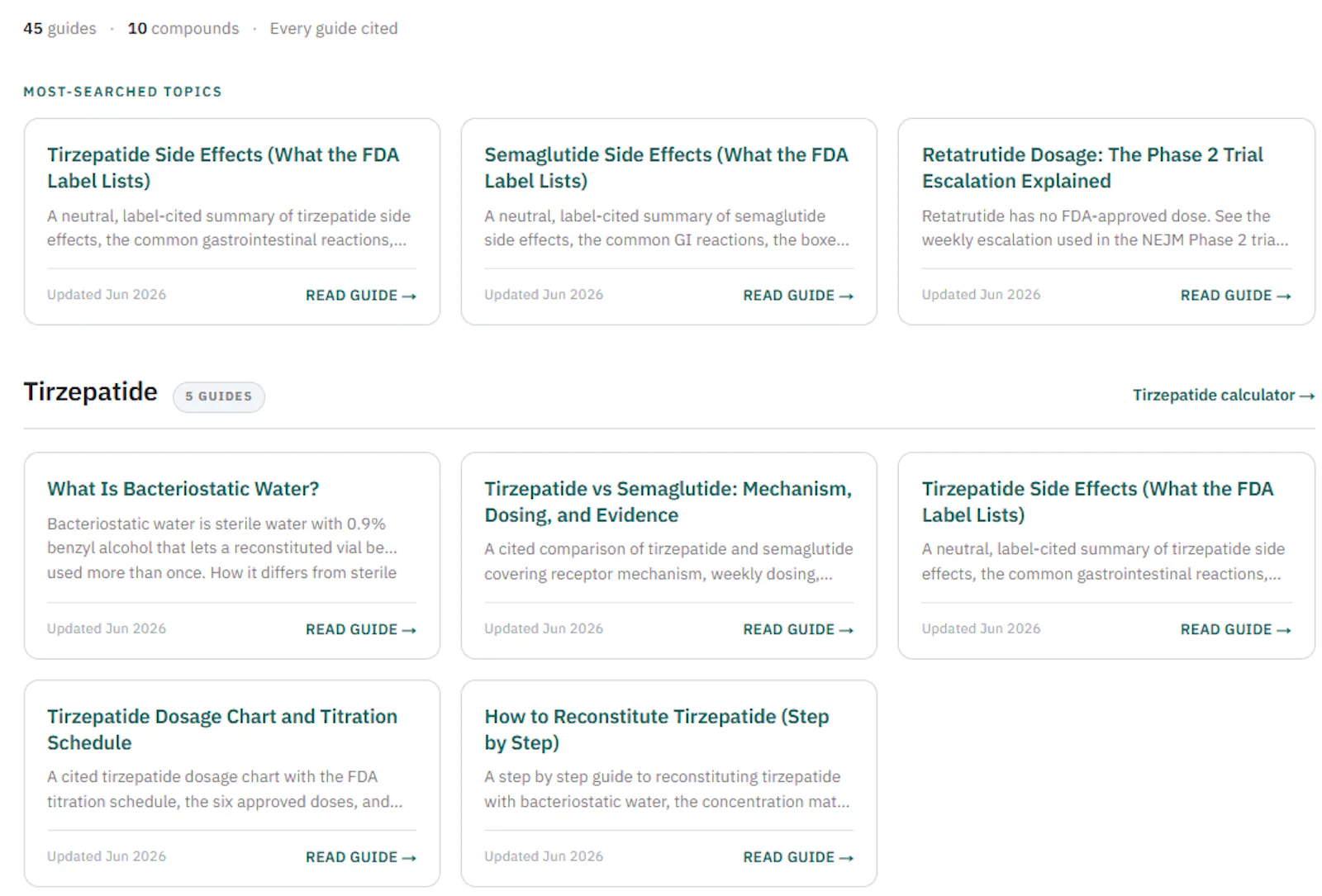This screenshot has width=1322, height=896.
Task: Click description 'A cited tirzepatide dosage chart with the FDA'
Action: click(x=225, y=789)
